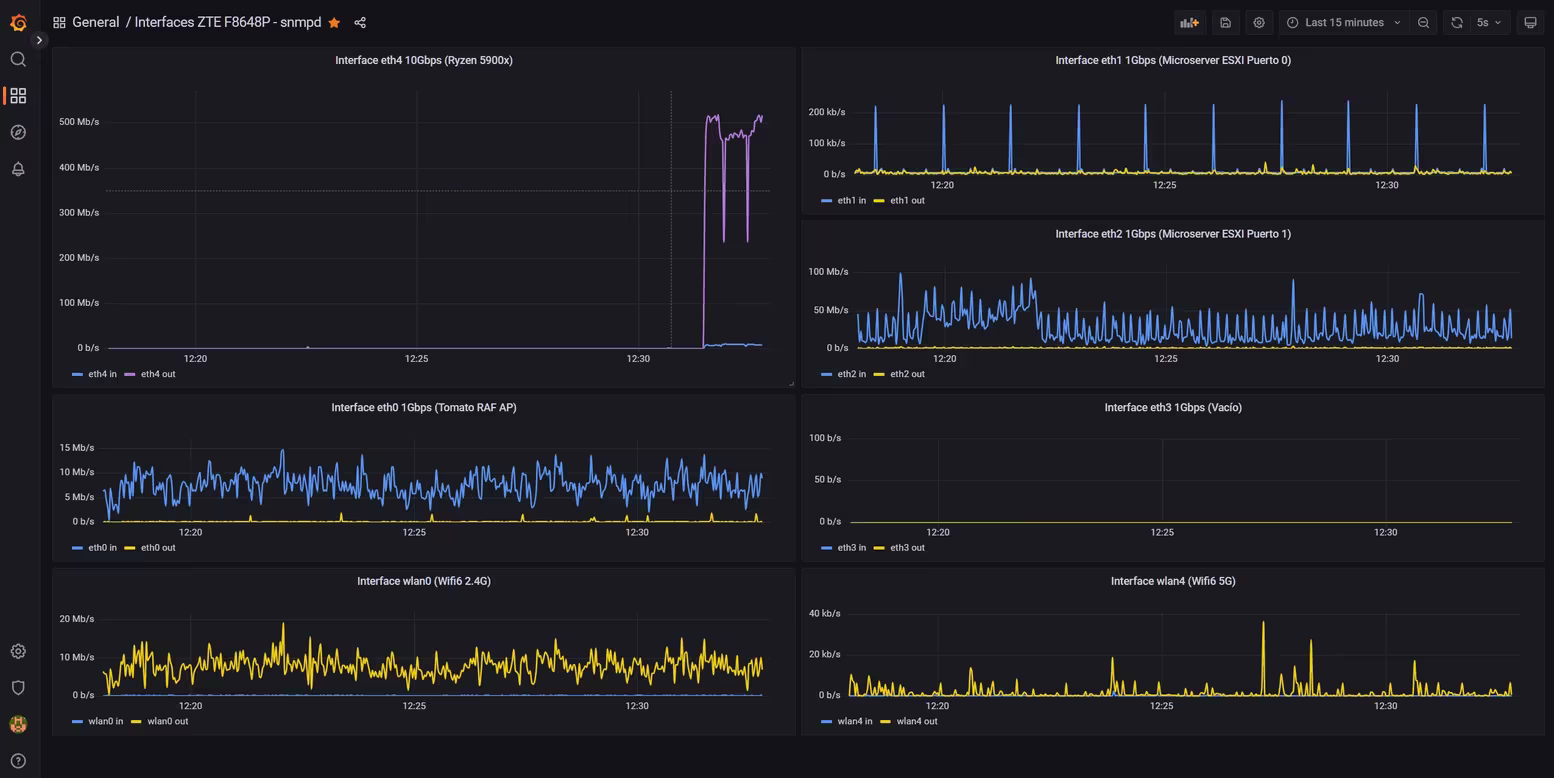
Task: Save the dashboard with the disk icon
Action: (x=1225, y=22)
